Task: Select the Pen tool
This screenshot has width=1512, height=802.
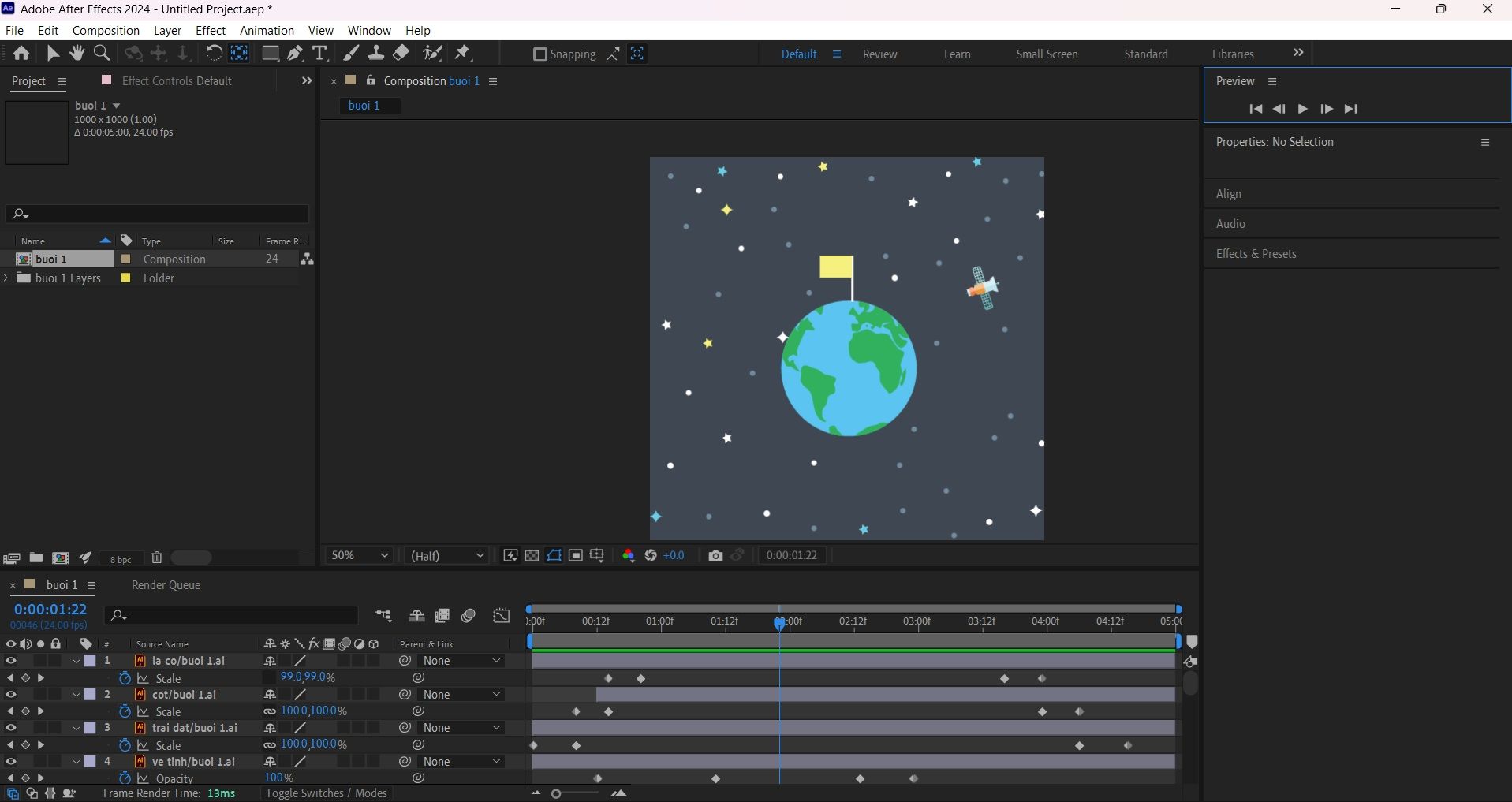Action: click(x=295, y=53)
